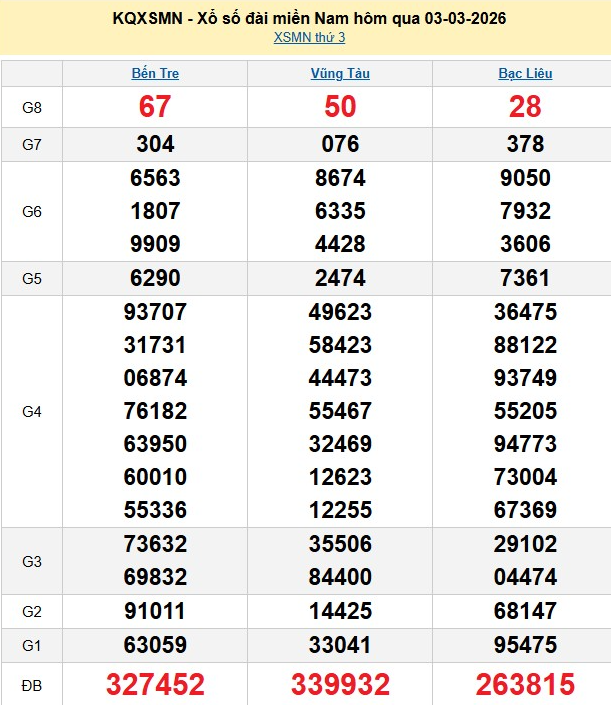Select G1 number 63059

coord(155,645)
